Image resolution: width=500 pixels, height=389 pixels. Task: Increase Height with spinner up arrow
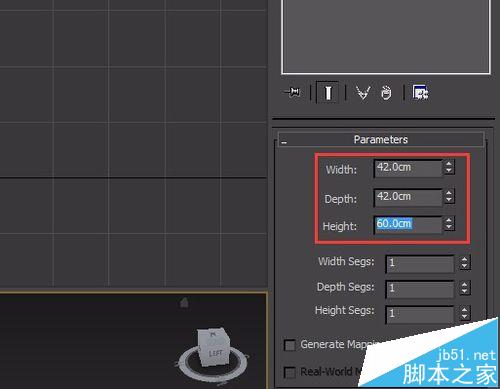(449, 220)
